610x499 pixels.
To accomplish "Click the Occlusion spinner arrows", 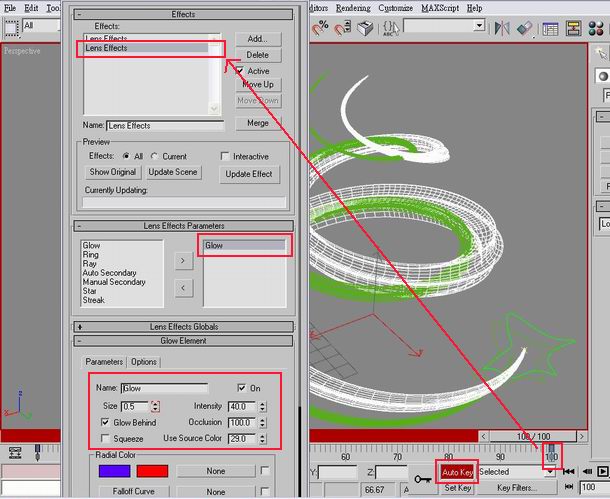I will pos(263,422).
